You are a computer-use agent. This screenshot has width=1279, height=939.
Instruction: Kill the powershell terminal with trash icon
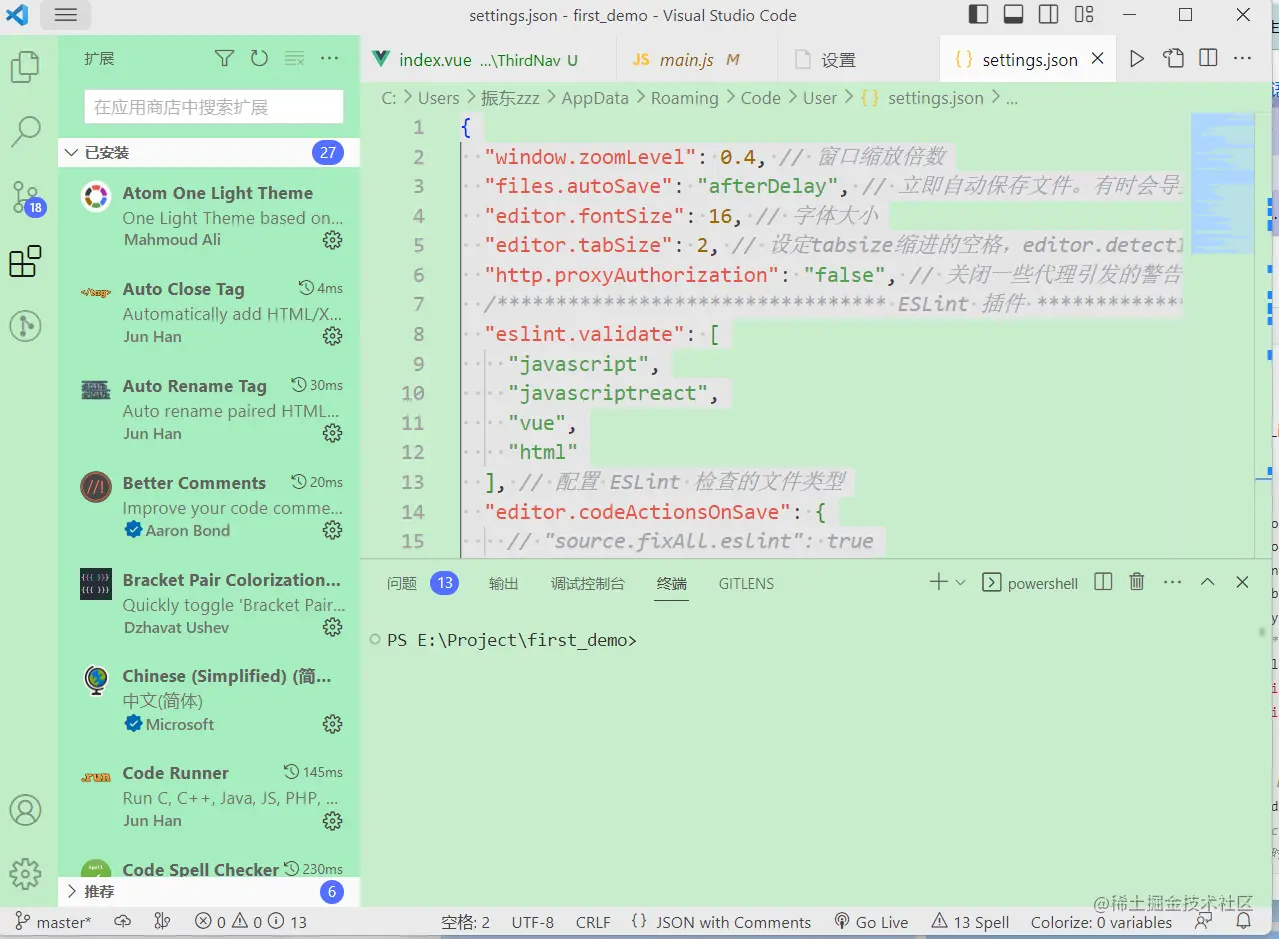point(1136,581)
